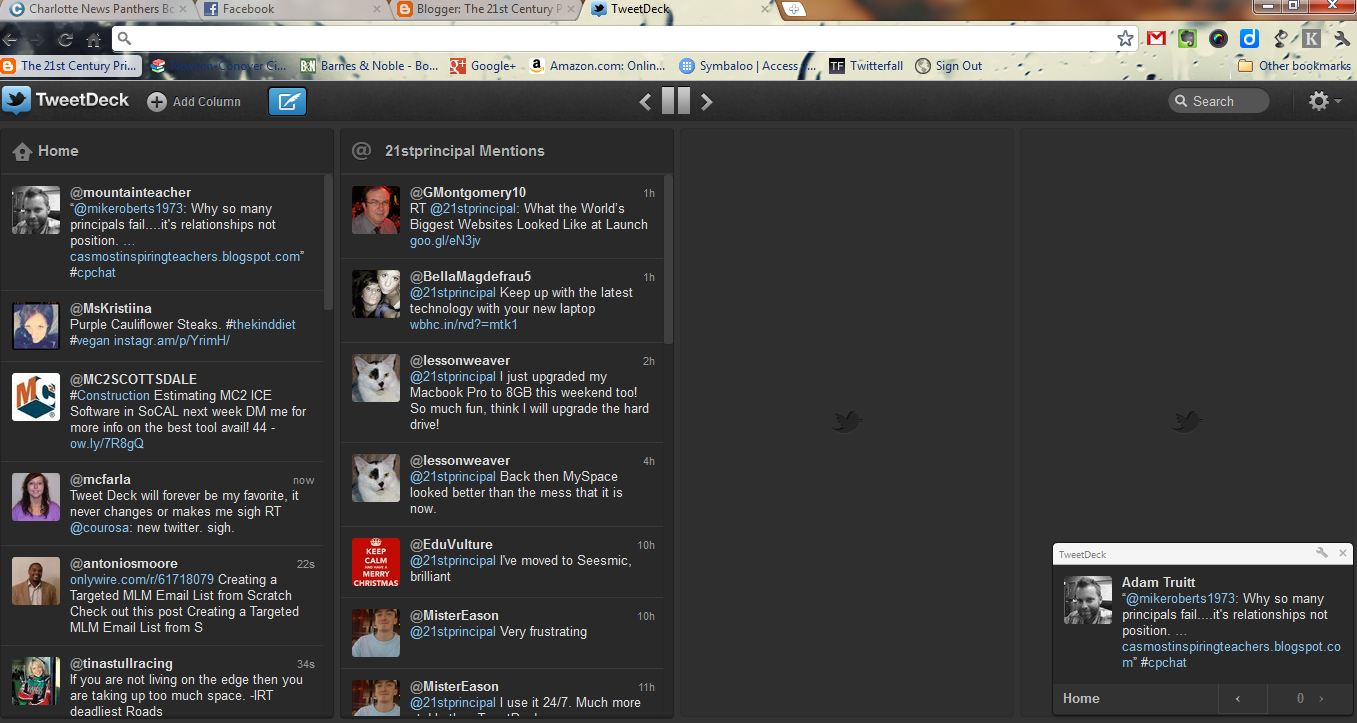The width and height of the screenshot is (1357, 723).
Task: Go to the previous column with left arrow
Action: pos(646,101)
